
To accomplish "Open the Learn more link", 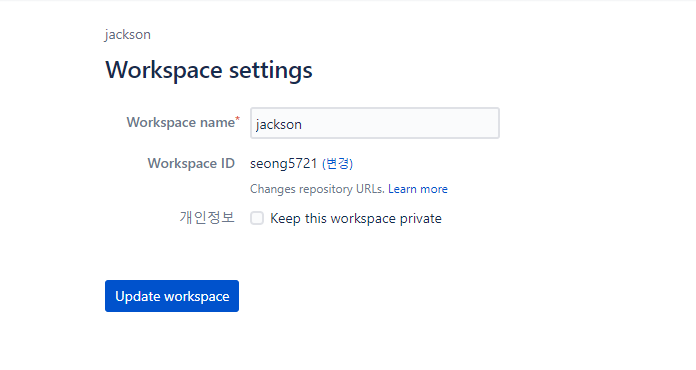I will pos(418,189).
